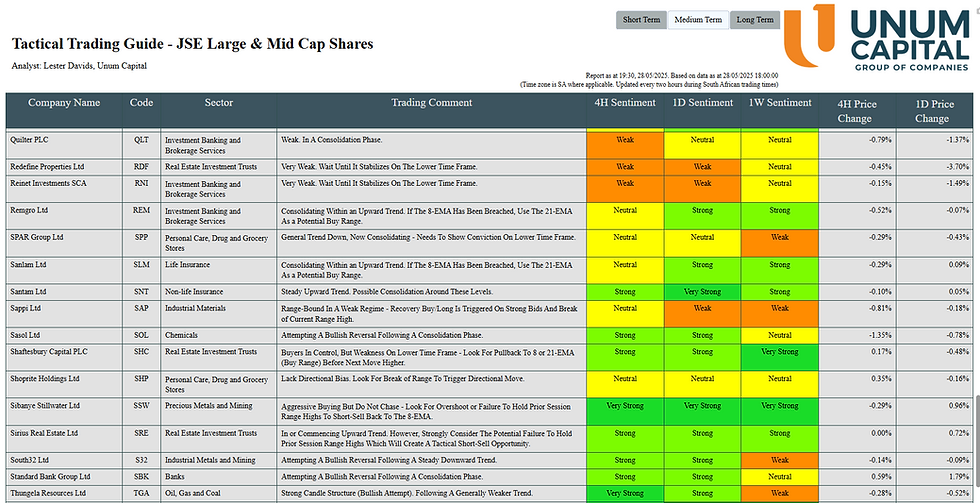
Task: Select the Medium Term tab
Action: [698, 20]
